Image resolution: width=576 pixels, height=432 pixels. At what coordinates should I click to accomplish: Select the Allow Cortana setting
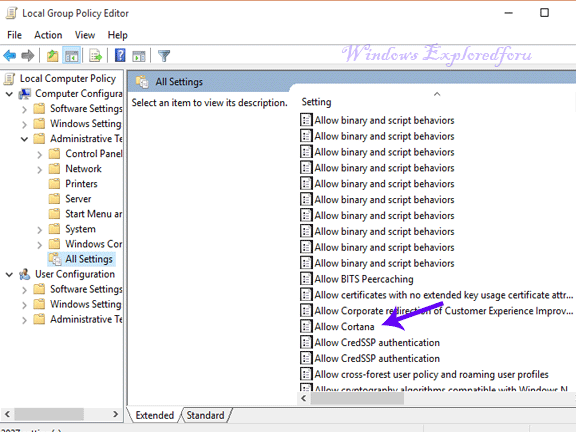pyautogui.click(x=344, y=327)
